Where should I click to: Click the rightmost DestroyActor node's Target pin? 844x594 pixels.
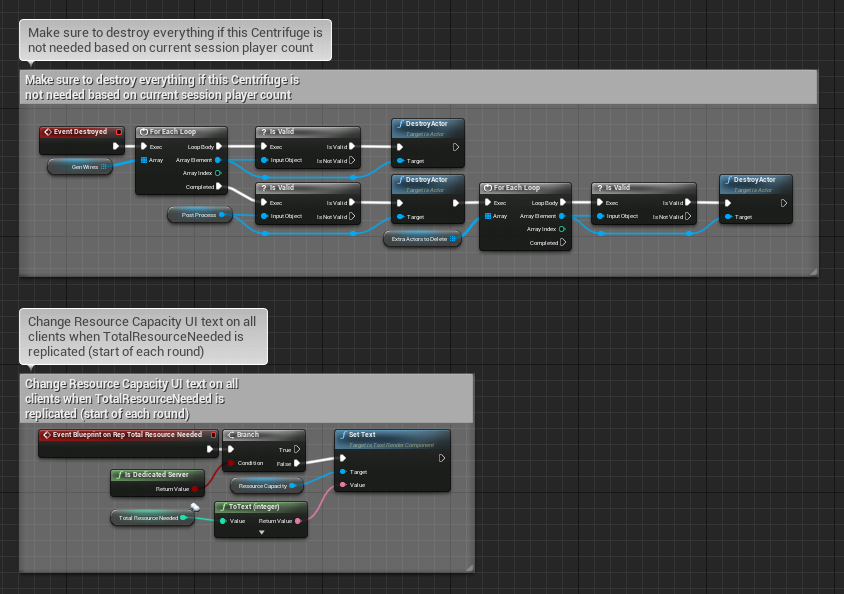click(x=728, y=216)
